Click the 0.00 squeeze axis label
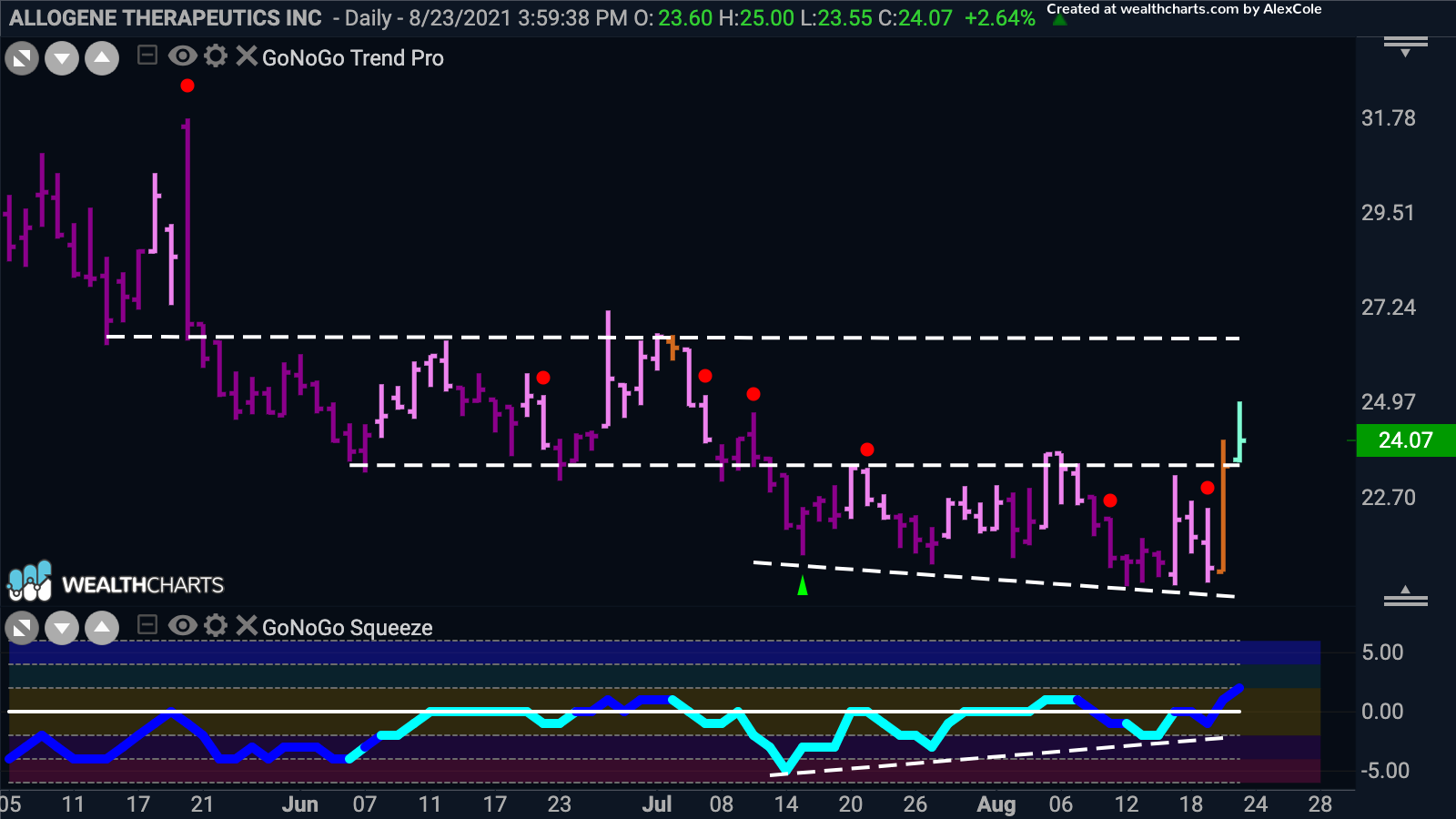 1382,712
